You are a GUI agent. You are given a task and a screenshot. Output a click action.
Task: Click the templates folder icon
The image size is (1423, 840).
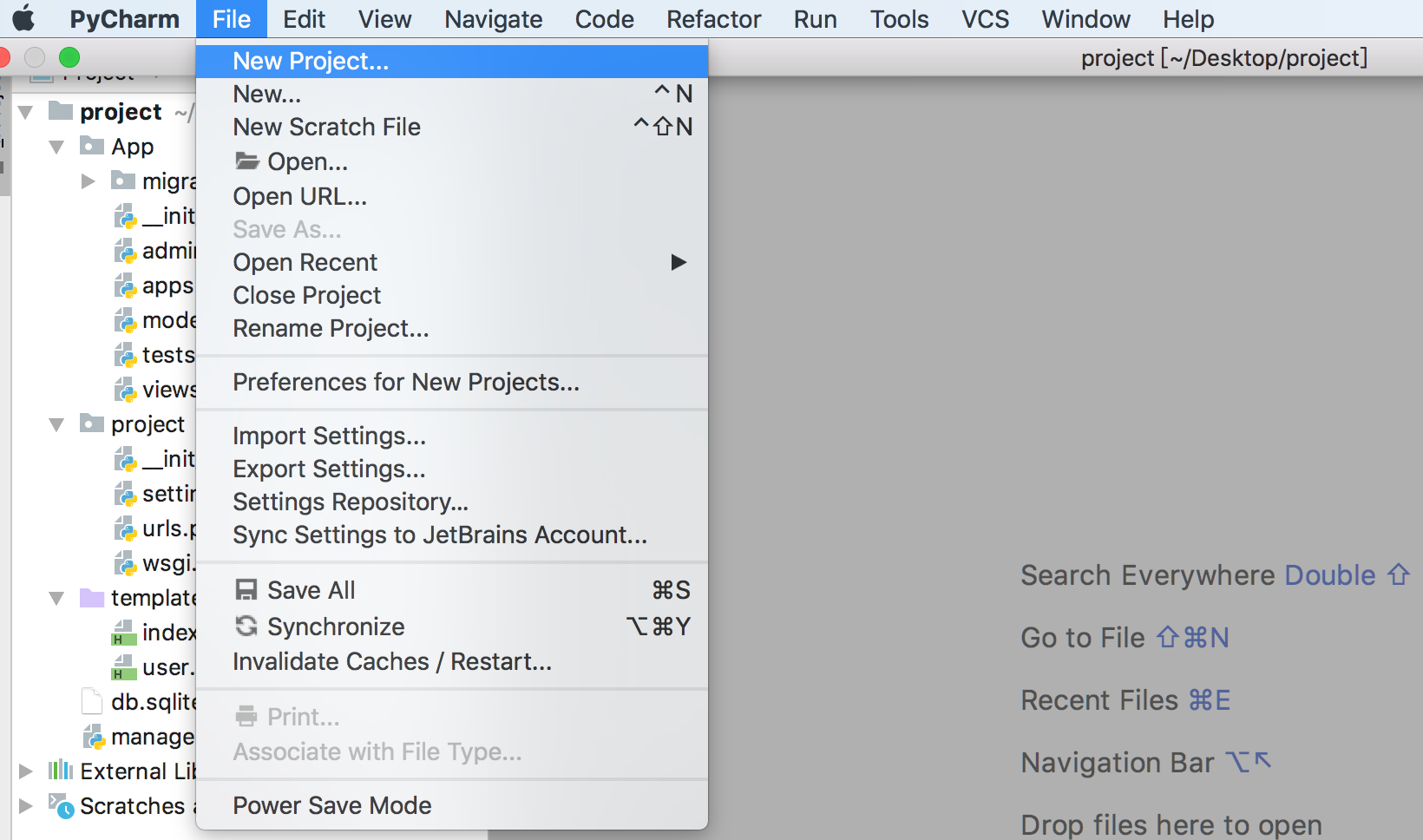(91, 597)
